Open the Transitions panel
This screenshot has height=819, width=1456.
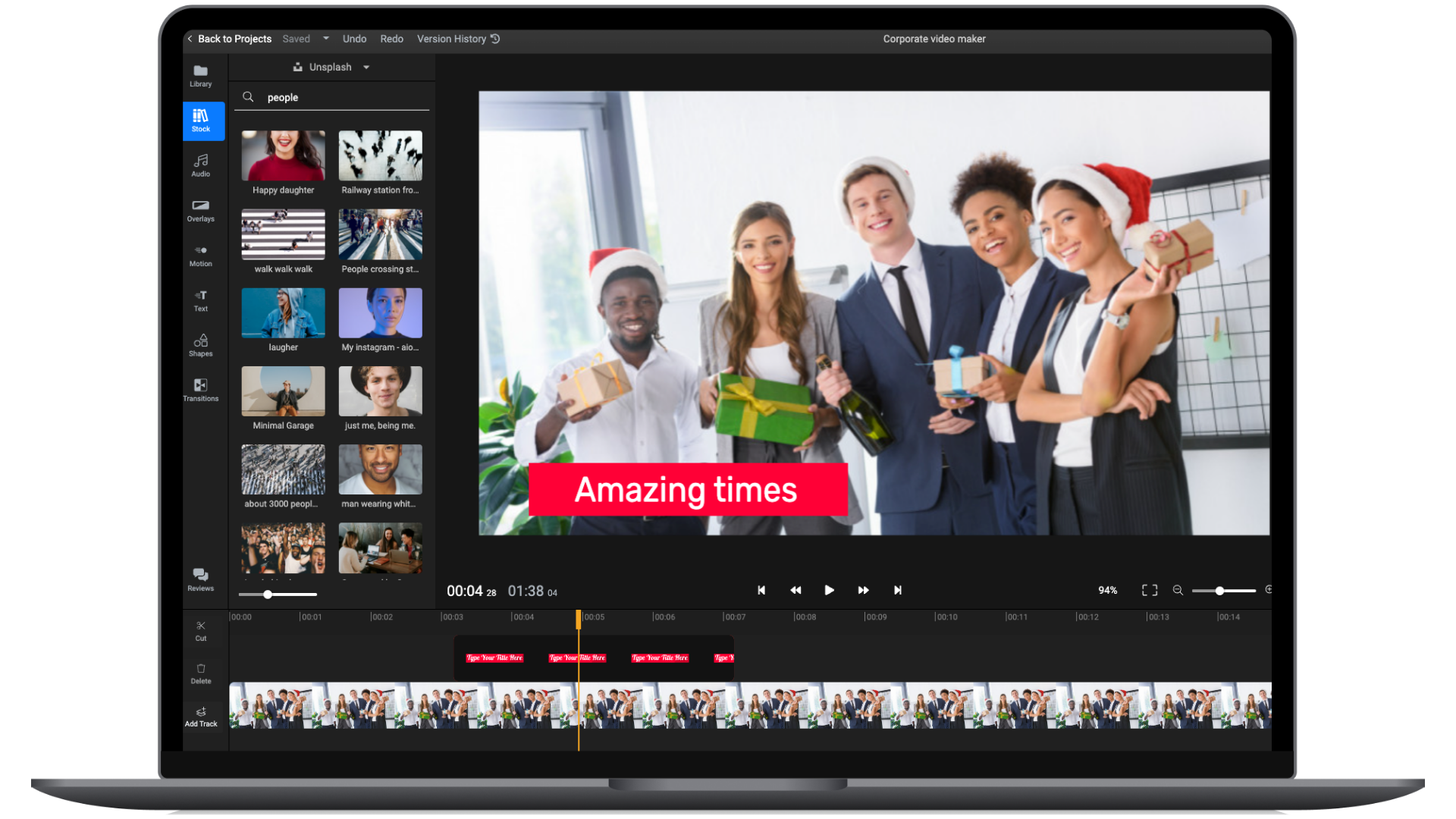coord(200,389)
